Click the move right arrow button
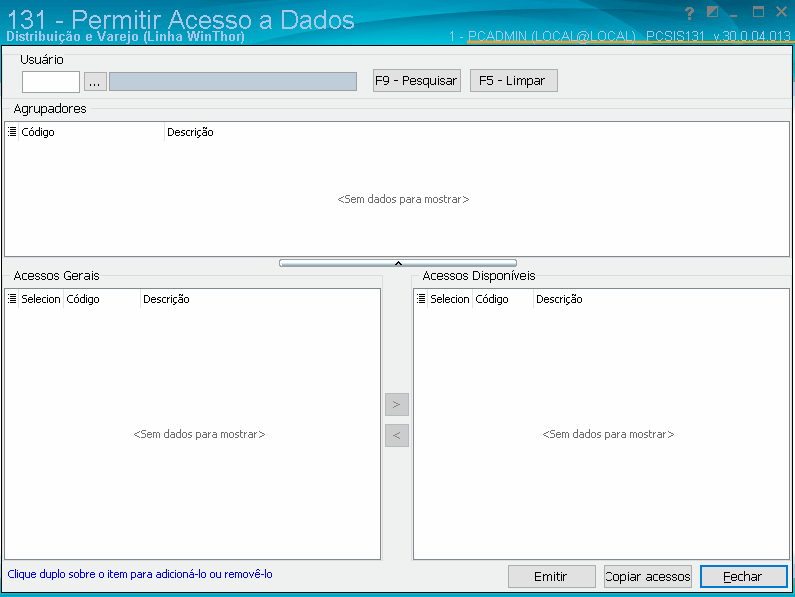This screenshot has height=597, width=795. [396, 405]
